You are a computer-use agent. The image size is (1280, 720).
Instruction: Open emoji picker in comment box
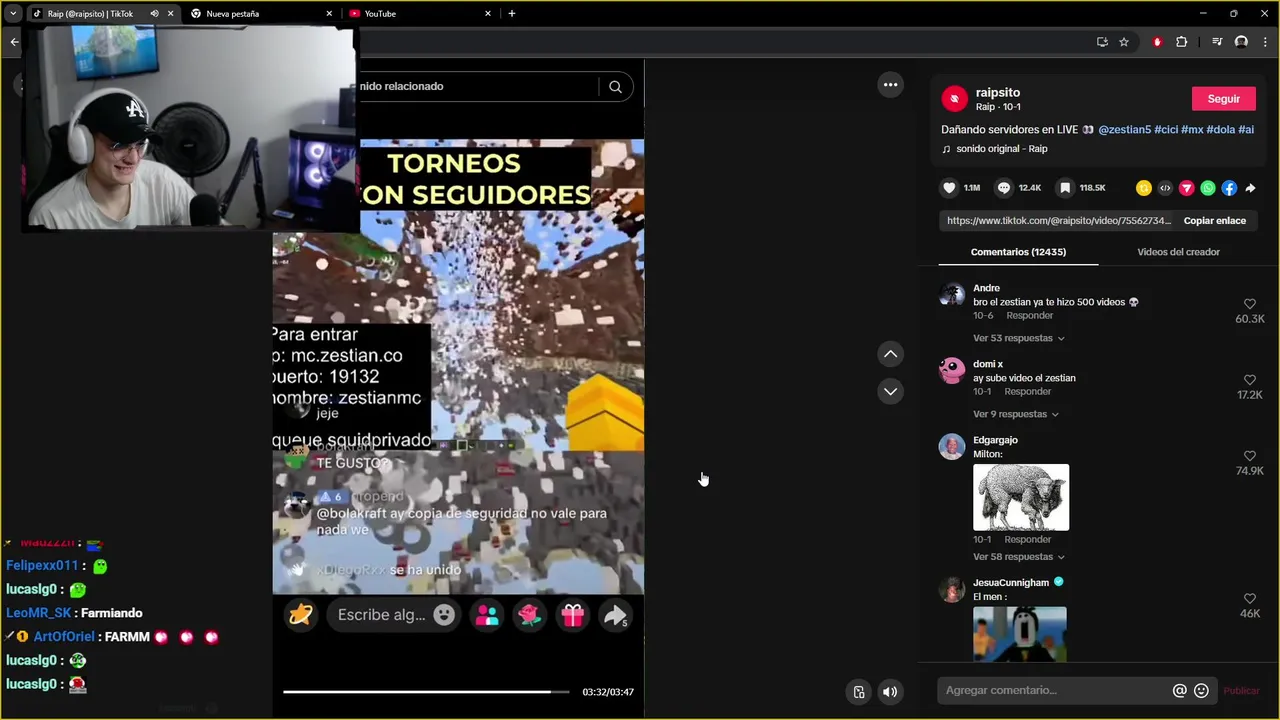tap(1202, 690)
